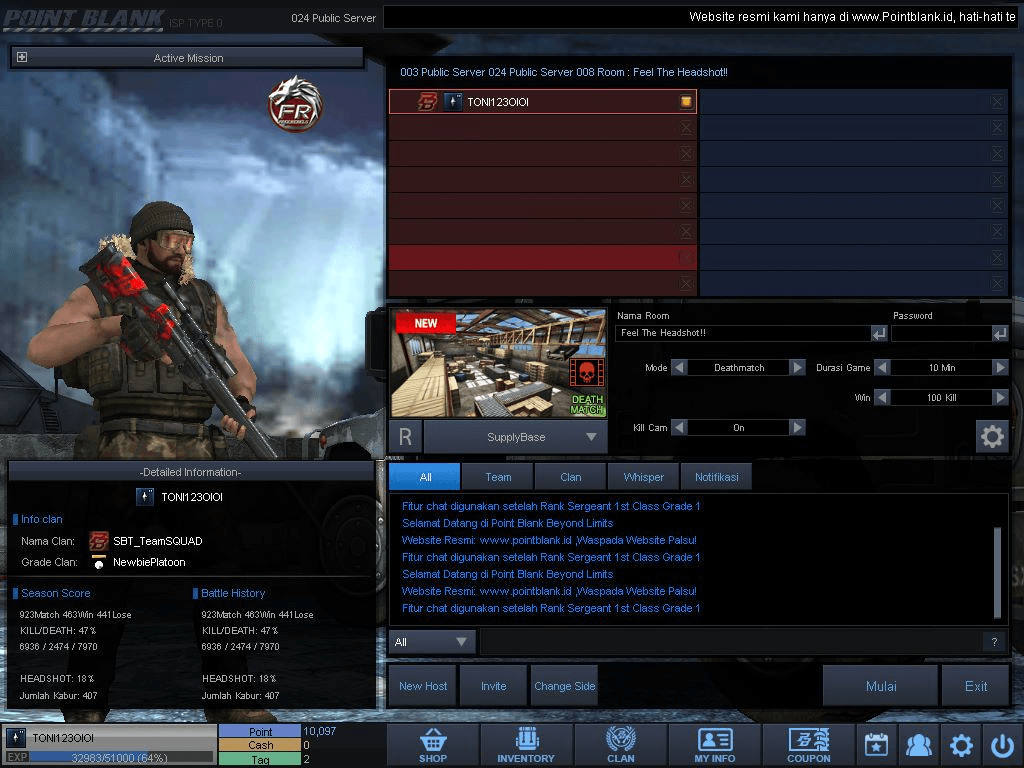
Task: Click the R random map button
Action: [405, 437]
